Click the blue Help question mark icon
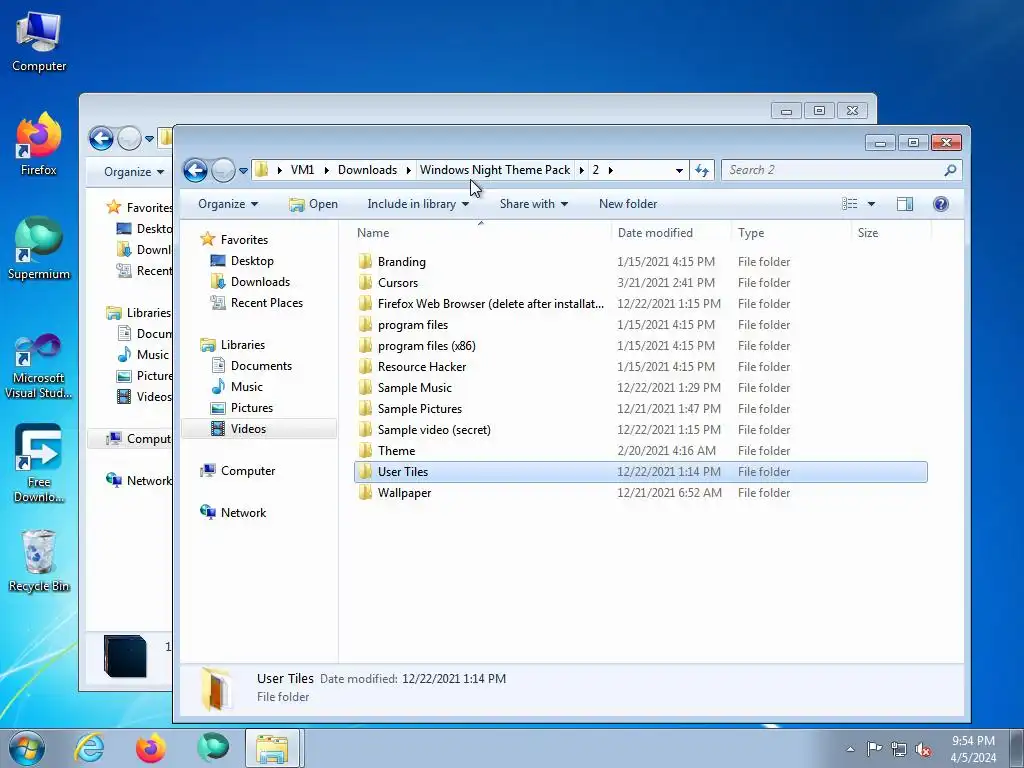Image resolution: width=1024 pixels, height=768 pixels. point(940,204)
